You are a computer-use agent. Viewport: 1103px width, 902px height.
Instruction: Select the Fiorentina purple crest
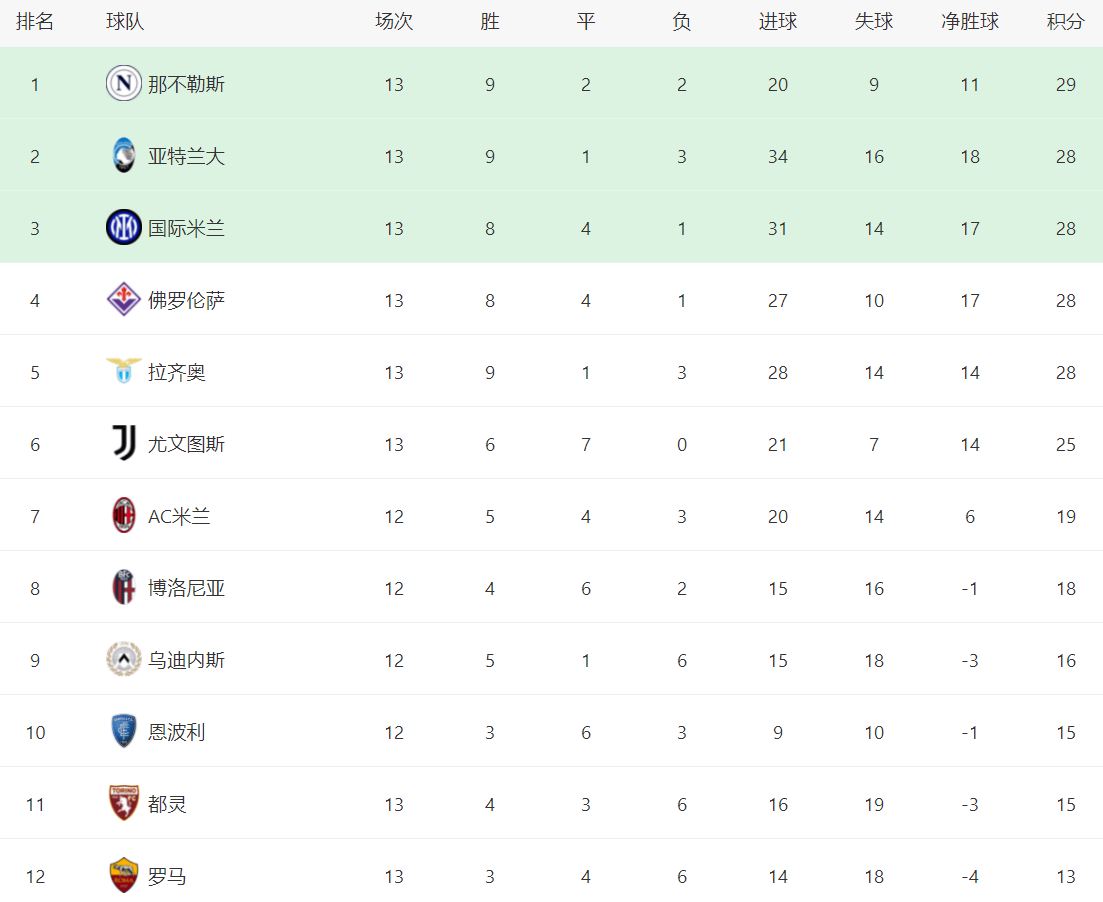124,300
